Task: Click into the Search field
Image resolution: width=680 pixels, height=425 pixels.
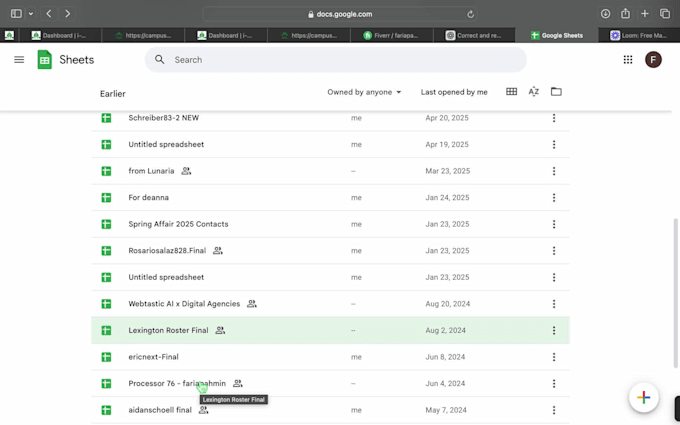Action: pyautogui.click(x=336, y=59)
